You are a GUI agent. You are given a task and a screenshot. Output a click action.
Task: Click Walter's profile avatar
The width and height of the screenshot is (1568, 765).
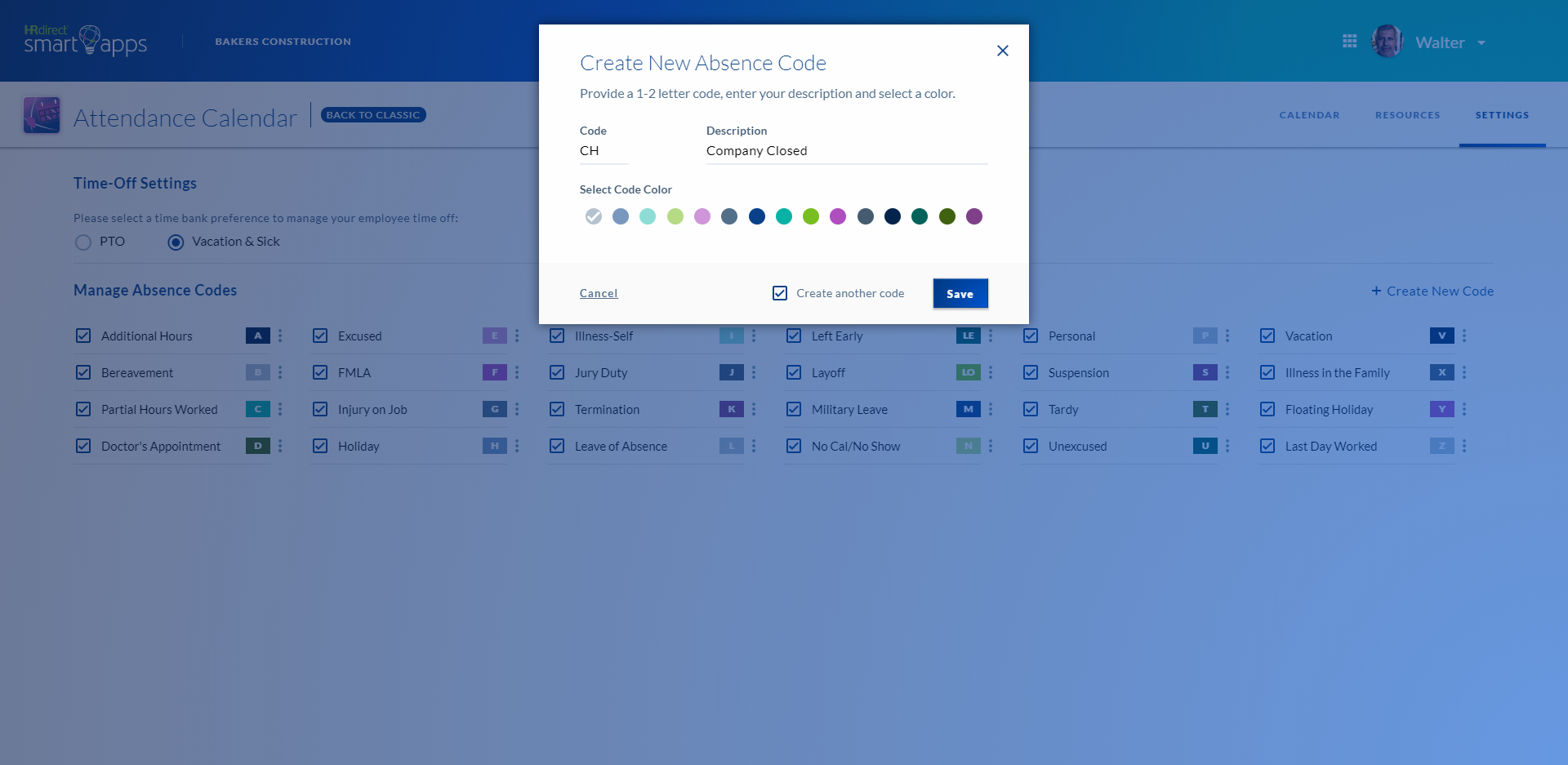(1388, 41)
